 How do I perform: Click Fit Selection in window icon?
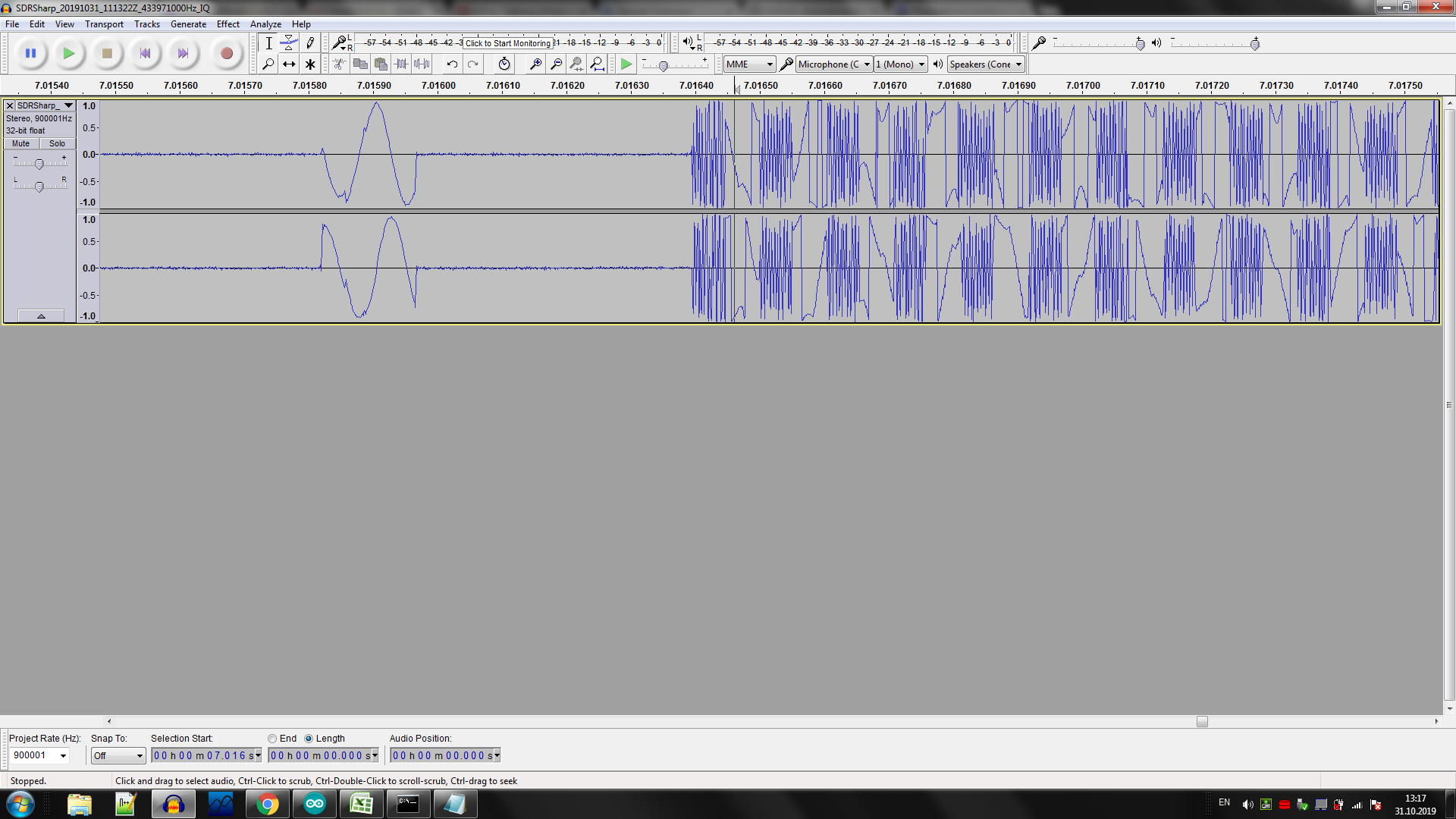coord(576,64)
